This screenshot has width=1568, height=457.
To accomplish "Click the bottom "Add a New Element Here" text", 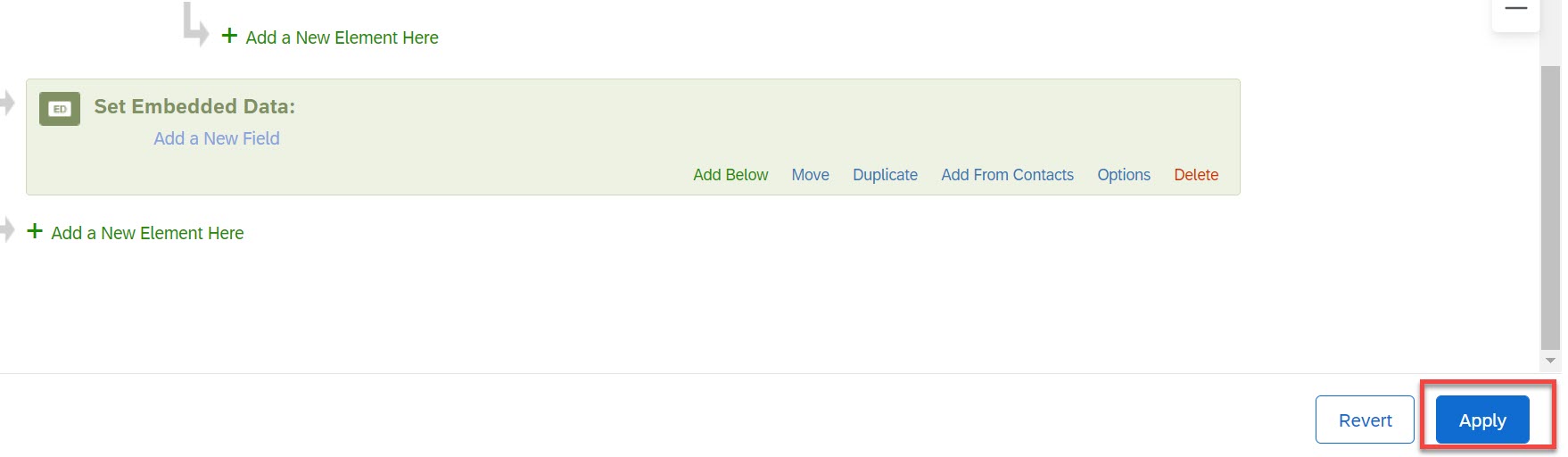I will tap(147, 233).
